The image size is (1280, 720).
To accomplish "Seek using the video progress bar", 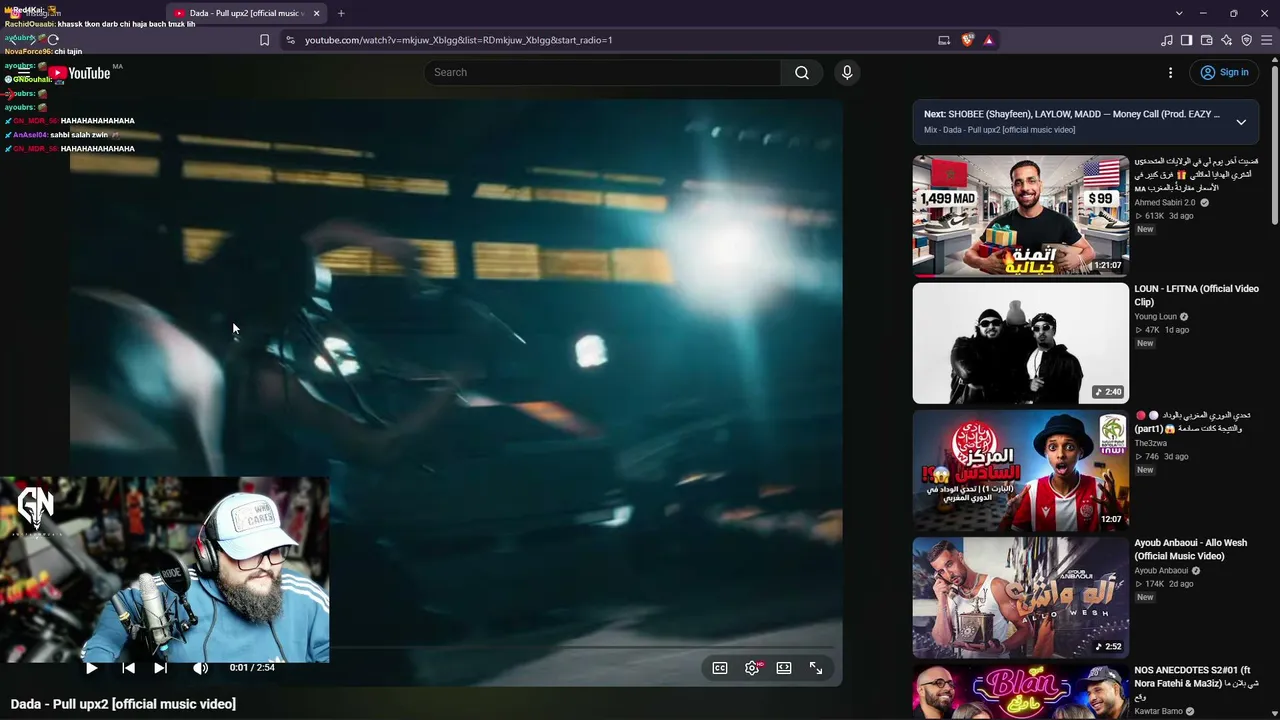I will point(455,648).
